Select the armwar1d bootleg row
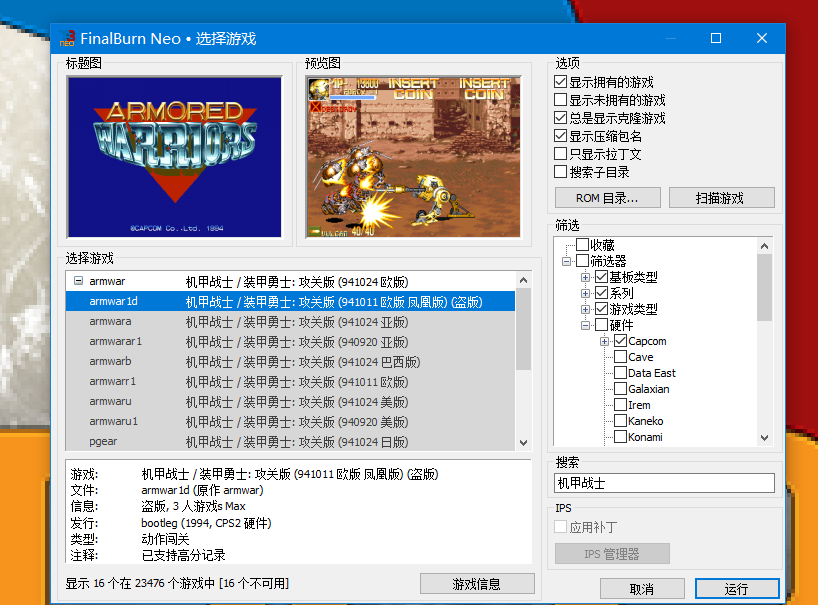The height and width of the screenshot is (605, 818). (290, 301)
